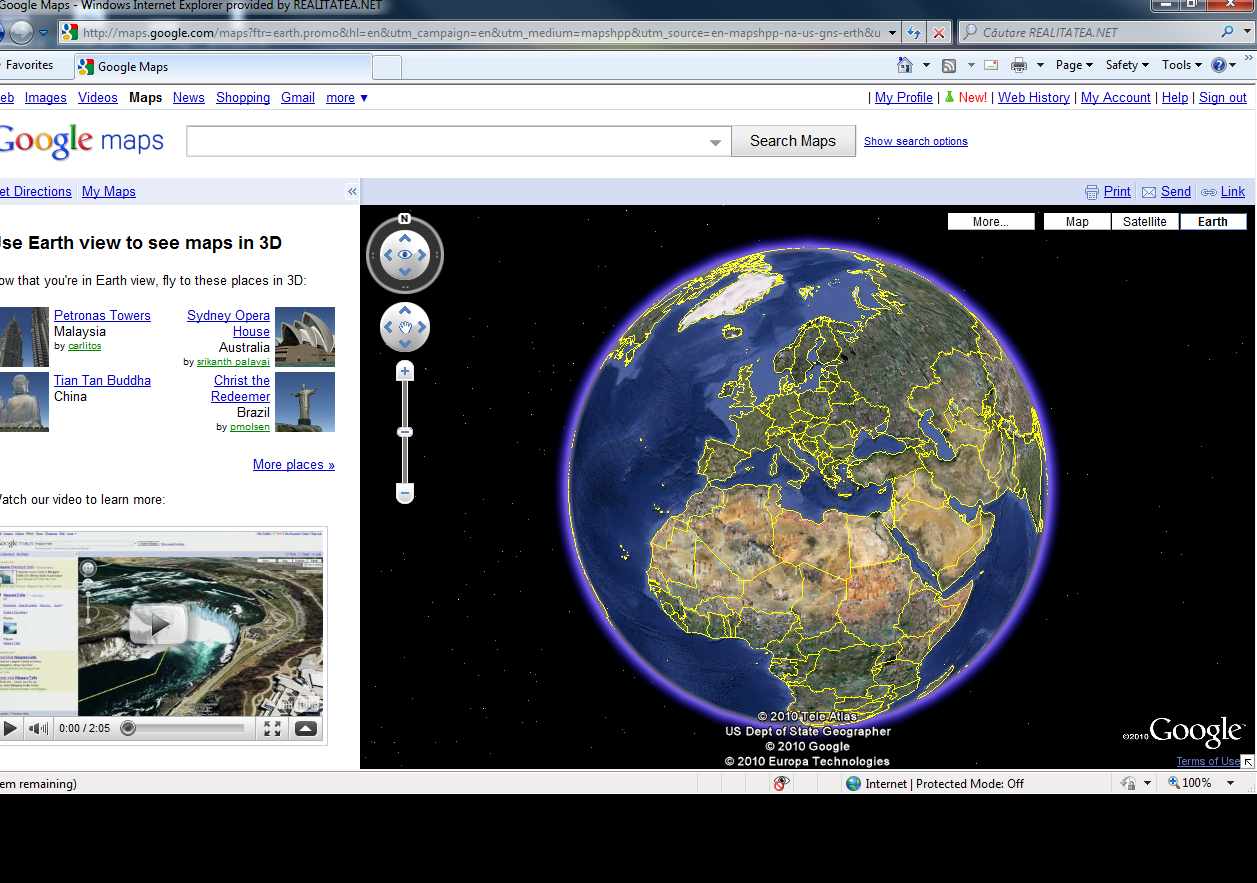Click the green labs flask New! icon
Viewport: 1257px width, 883px height.
click(949, 97)
